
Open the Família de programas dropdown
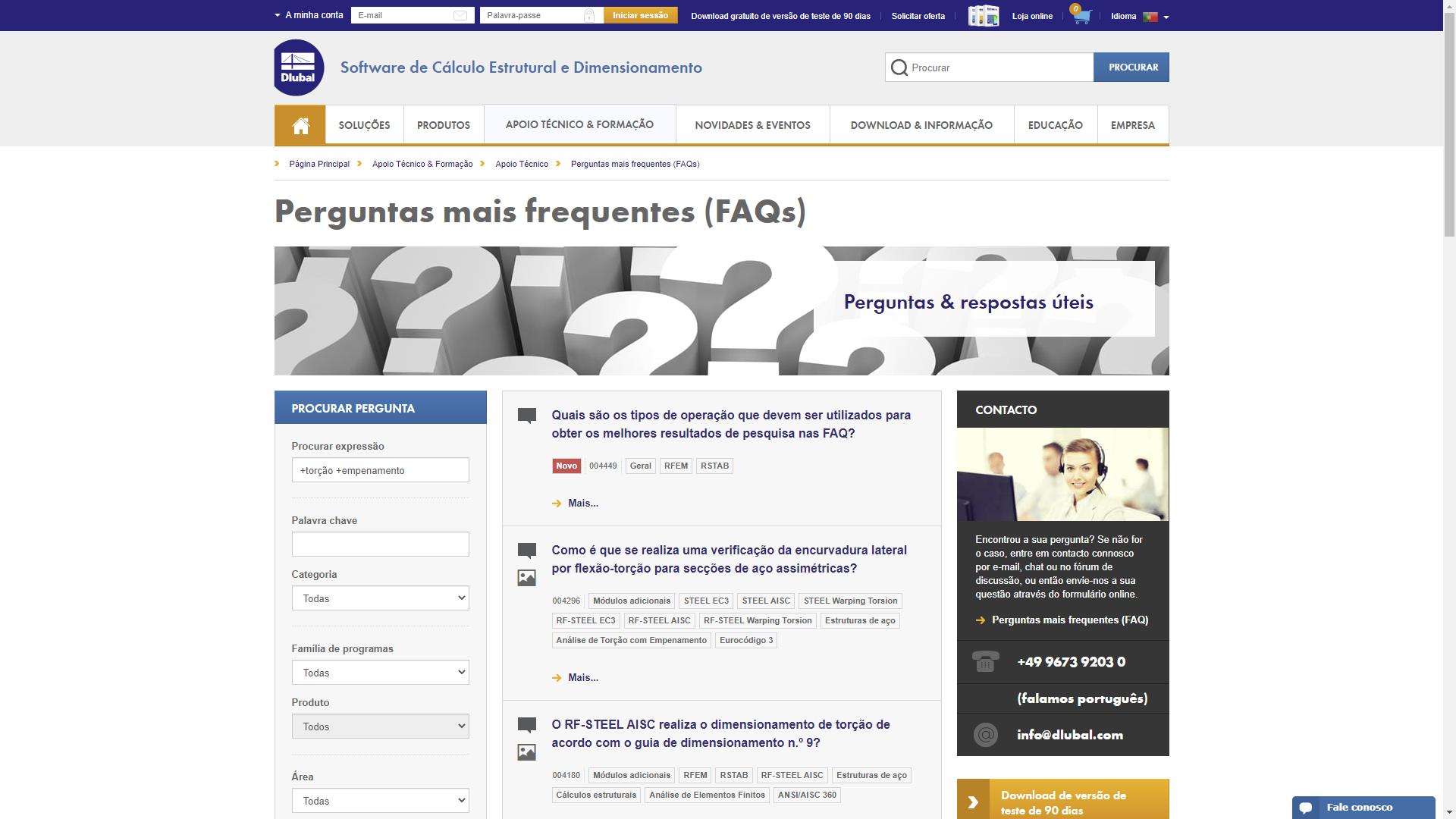380,673
